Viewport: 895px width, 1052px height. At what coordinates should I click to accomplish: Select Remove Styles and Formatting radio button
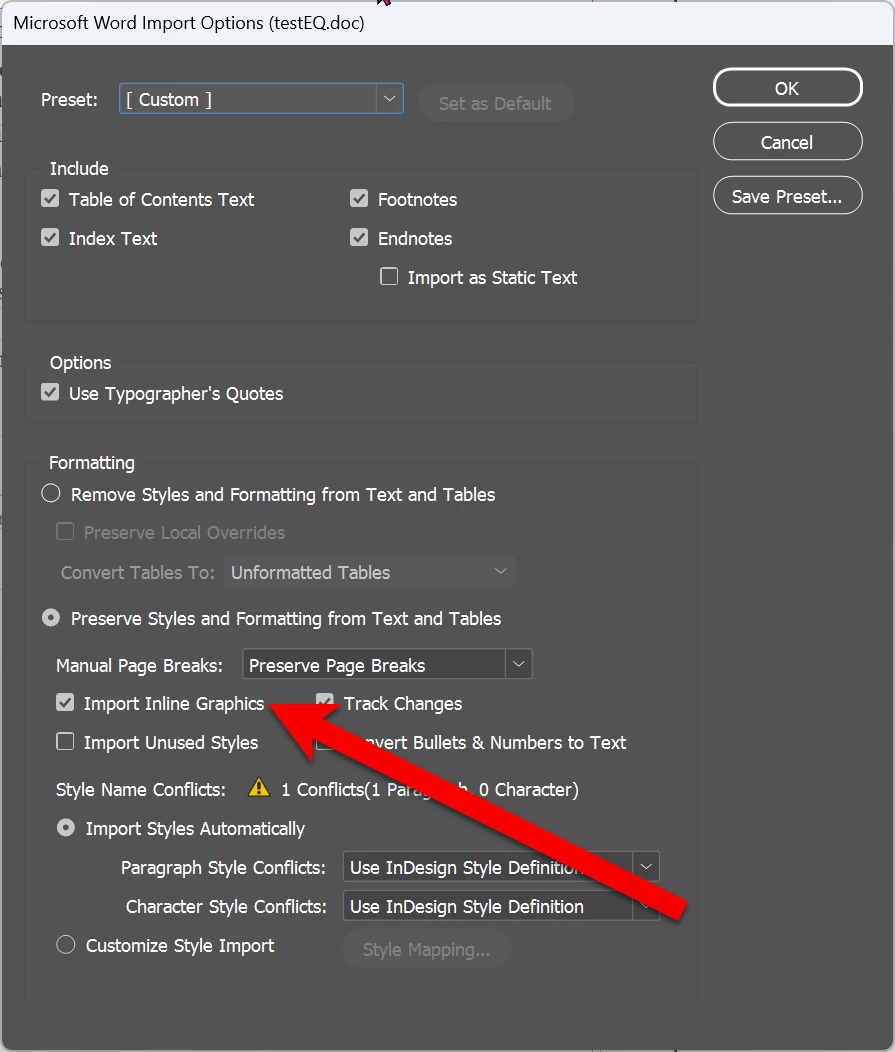pos(51,494)
